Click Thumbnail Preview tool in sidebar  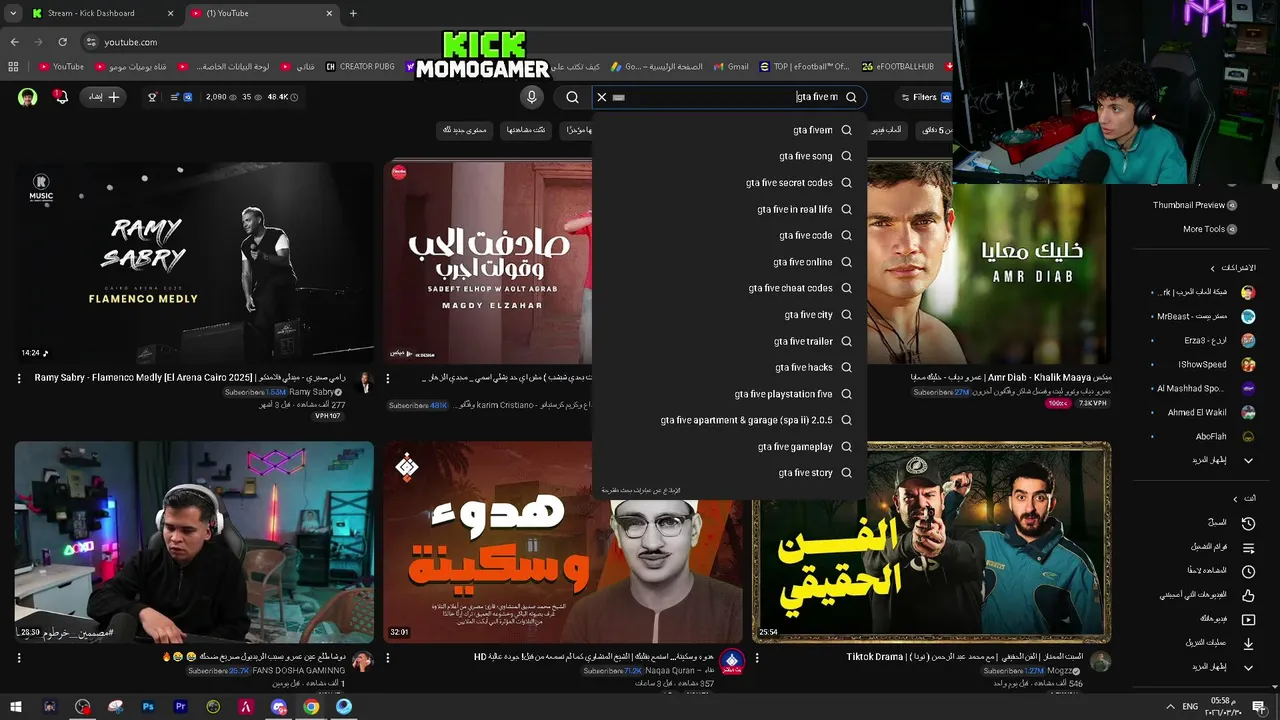(1195, 205)
